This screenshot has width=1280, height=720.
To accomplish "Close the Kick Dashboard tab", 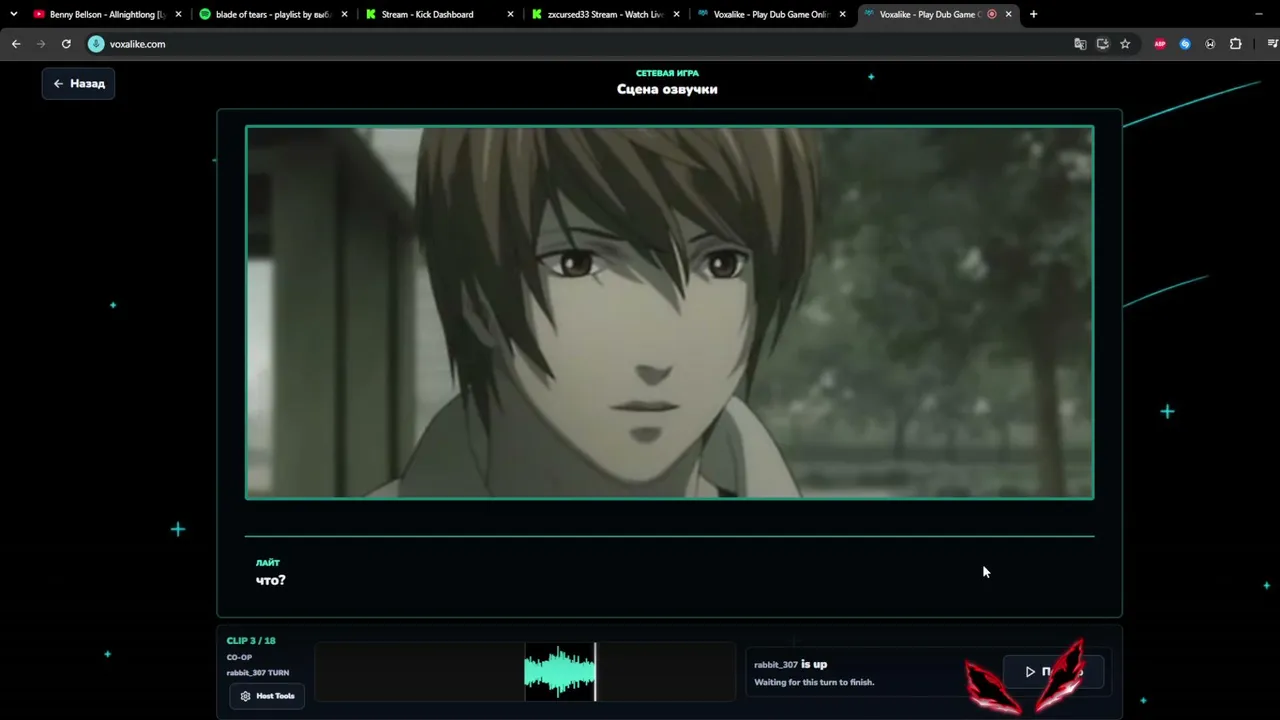I will (x=510, y=14).
